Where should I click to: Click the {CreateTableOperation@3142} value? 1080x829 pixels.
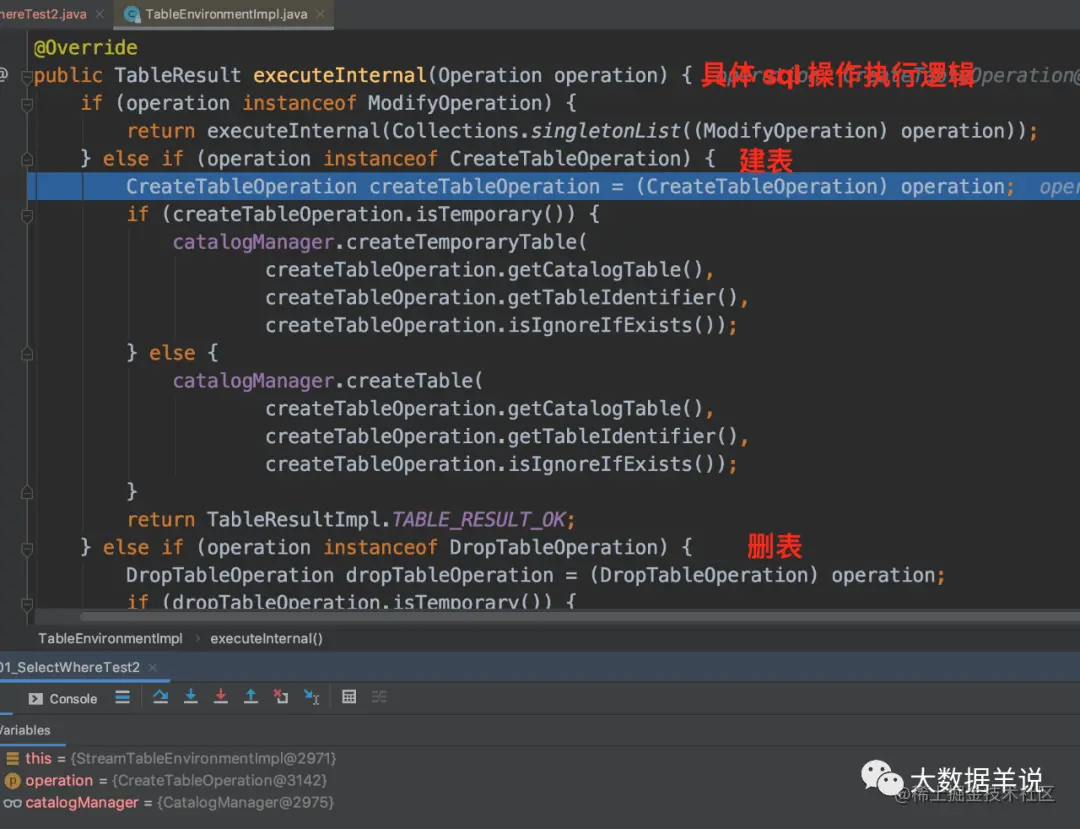click(x=219, y=781)
